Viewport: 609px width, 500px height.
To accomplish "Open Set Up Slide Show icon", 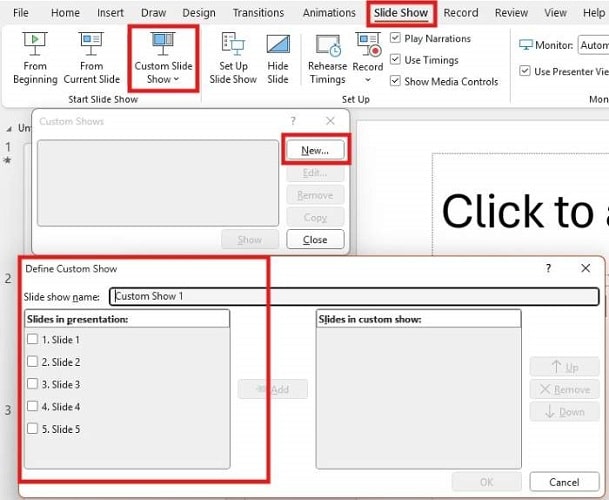I will 233,46.
